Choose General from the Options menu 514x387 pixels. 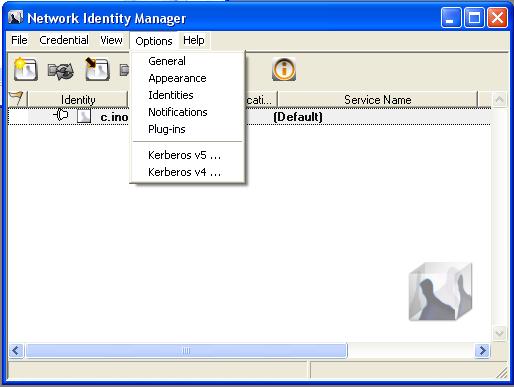point(187,61)
